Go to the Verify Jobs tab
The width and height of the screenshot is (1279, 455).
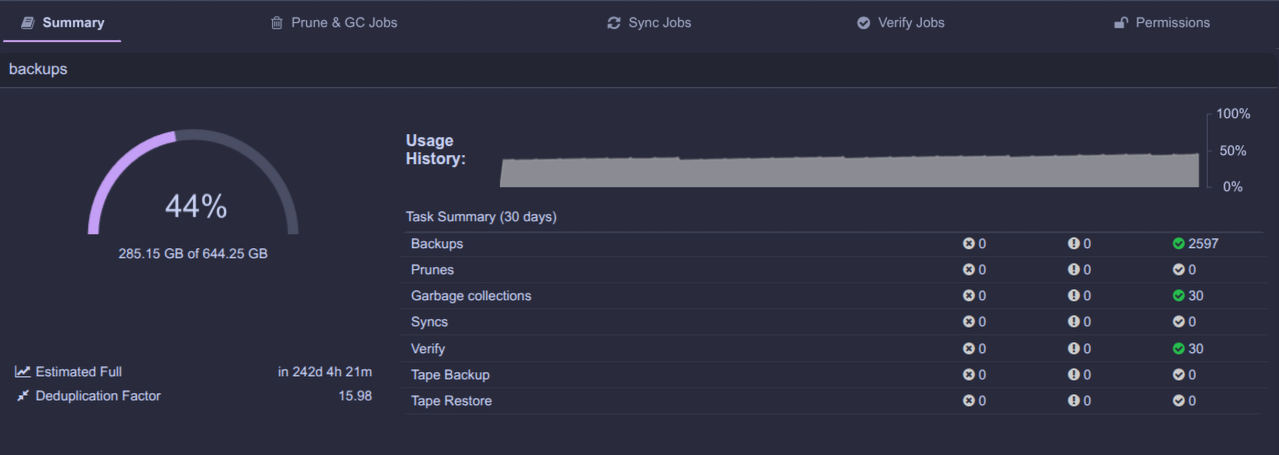[910, 23]
